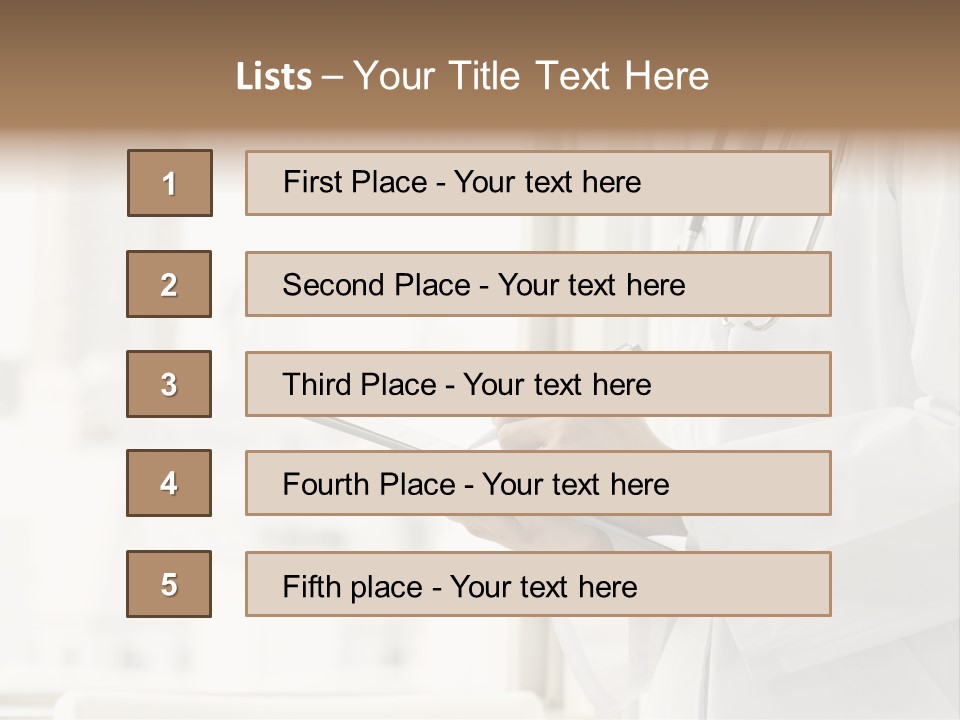Screen dimensions: 960x720
Task: Click the empty right end of the Fifth place box
Action: [760, 584]
